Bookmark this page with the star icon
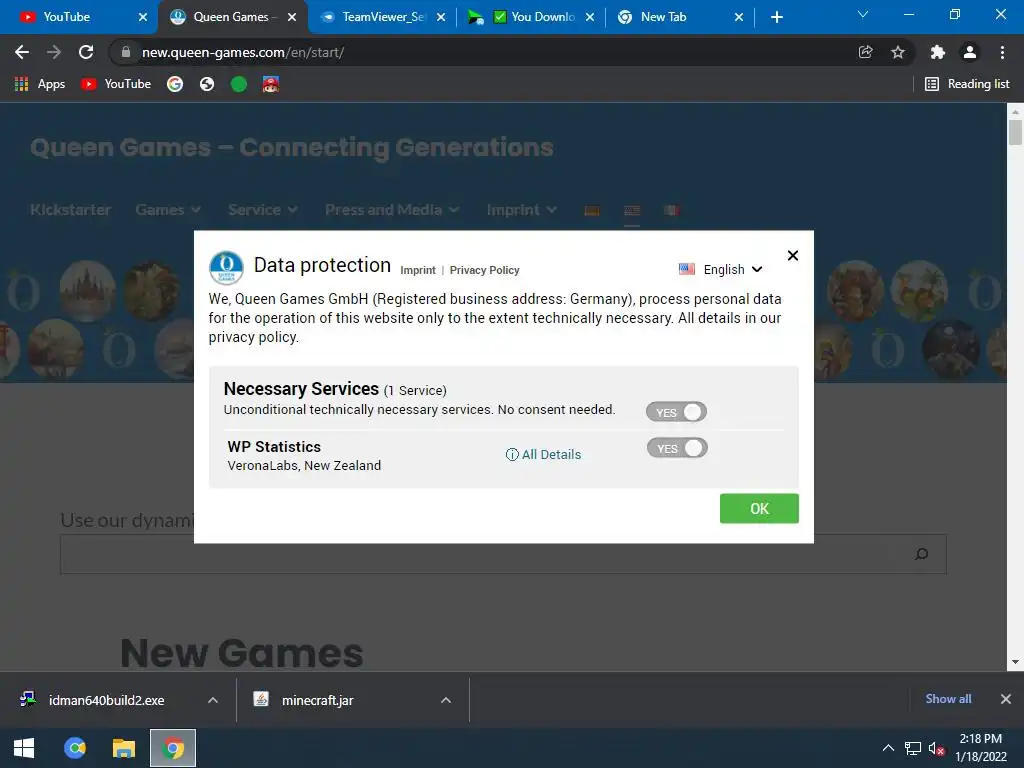 (898, 52)
